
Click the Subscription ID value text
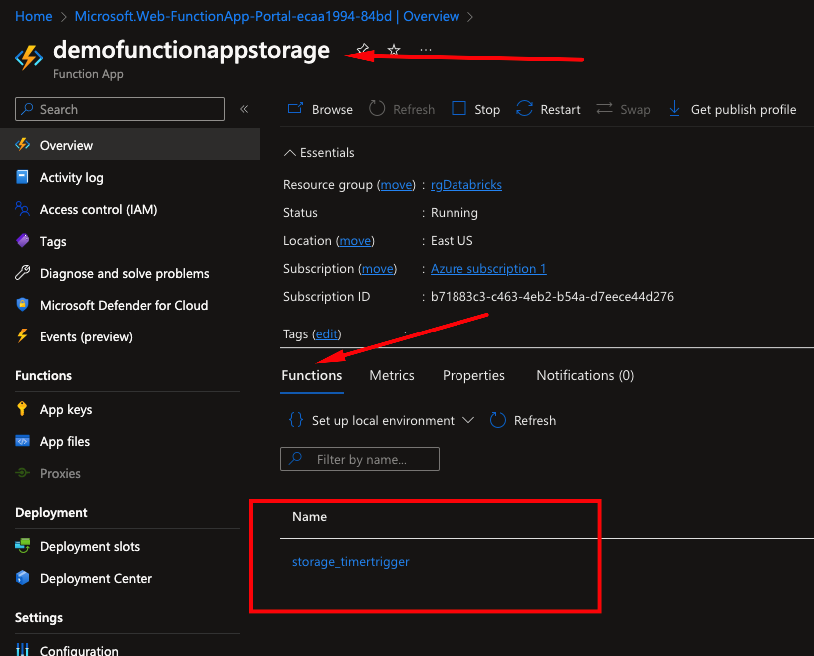pyautogui.click(x=552, y=296)
